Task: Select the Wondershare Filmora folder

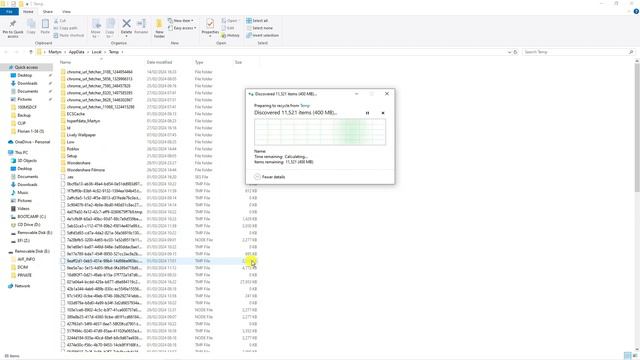Action: point(83,170)
